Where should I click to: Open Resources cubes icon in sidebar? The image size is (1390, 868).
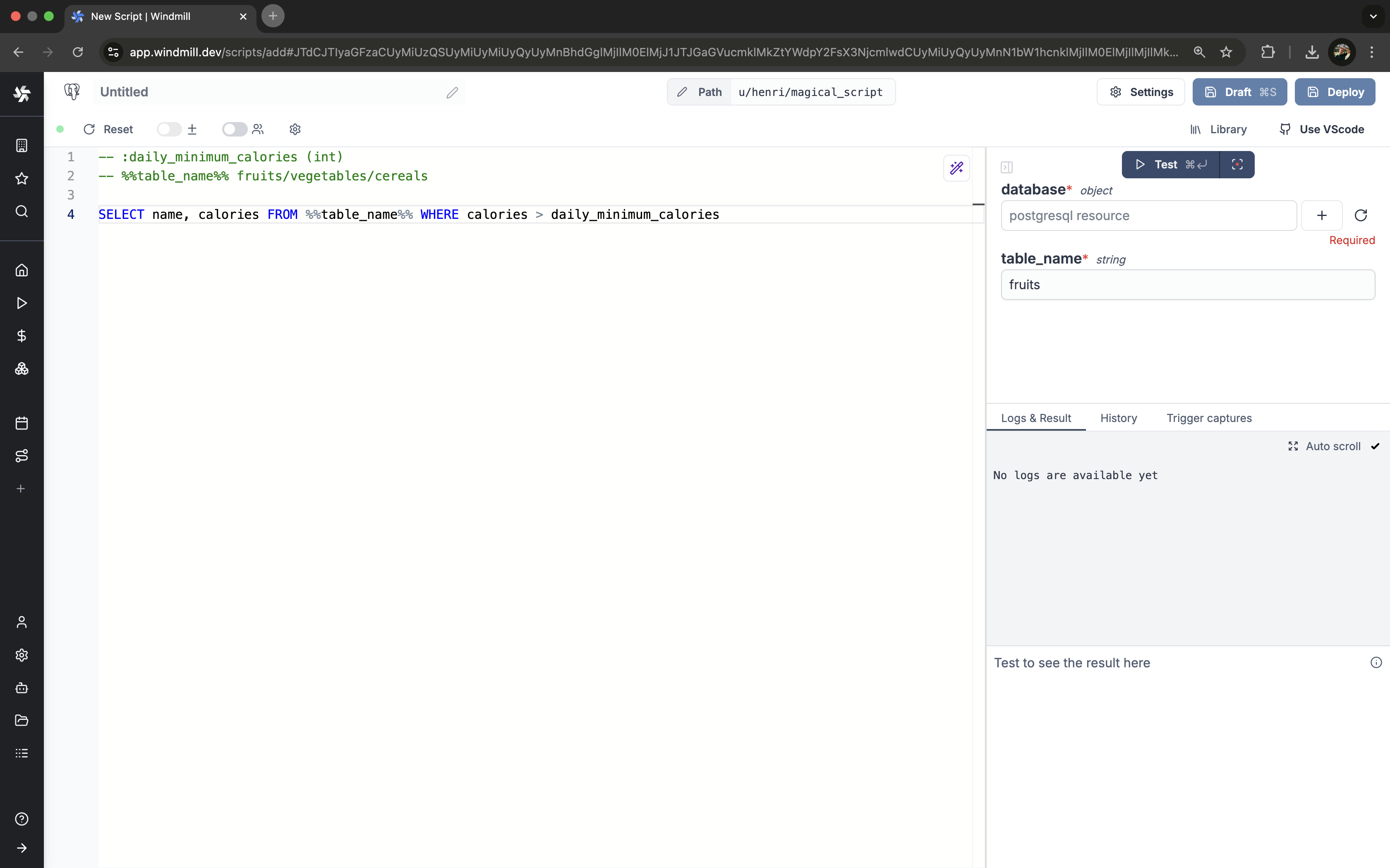(22, 369)
